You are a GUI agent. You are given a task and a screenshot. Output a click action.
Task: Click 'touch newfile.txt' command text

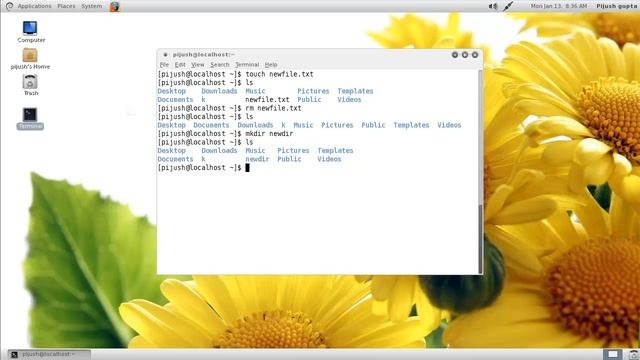(x=279, y=74)
